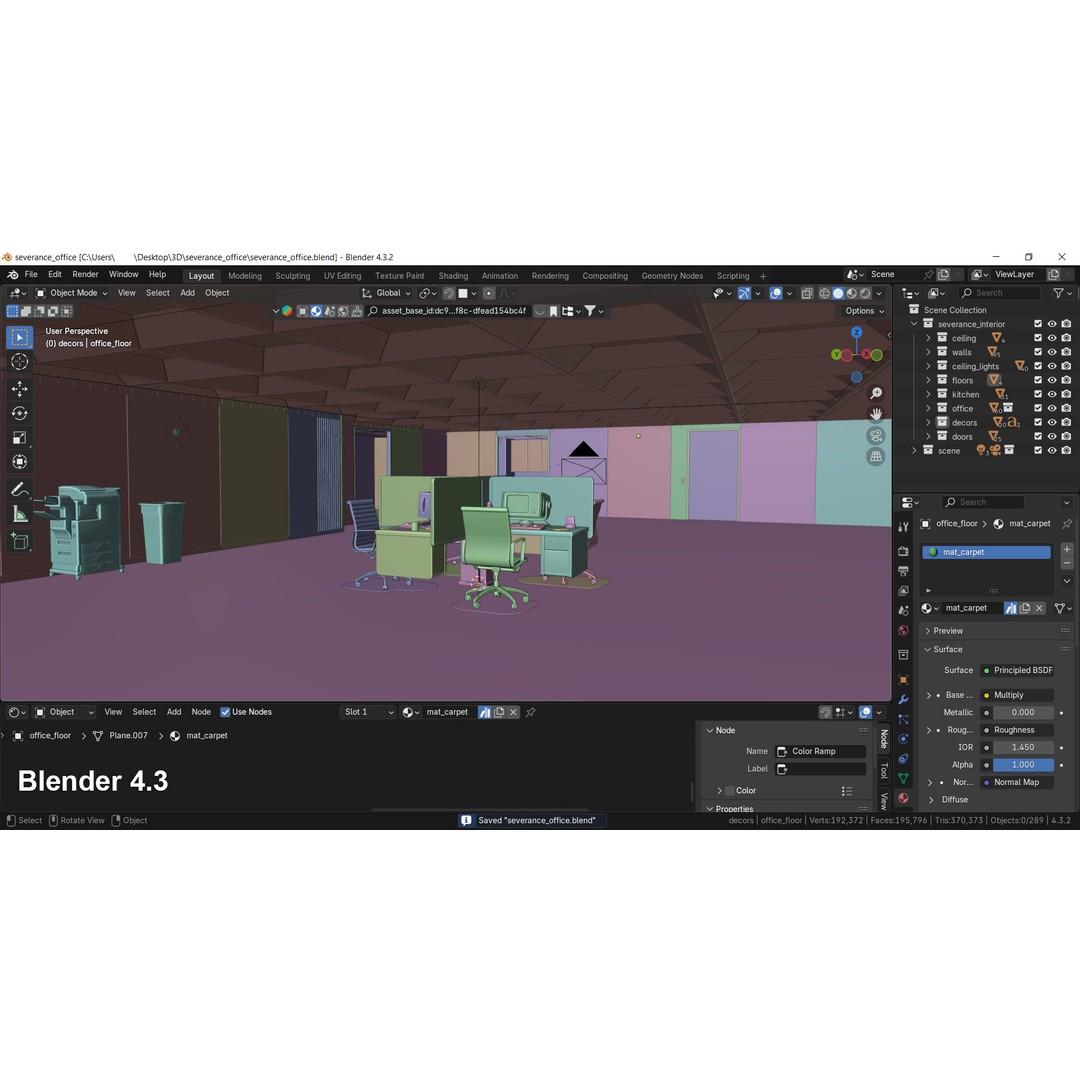Open the Global transform orientation dropdown
The image size is (1080, 1080).
point(386,293)
